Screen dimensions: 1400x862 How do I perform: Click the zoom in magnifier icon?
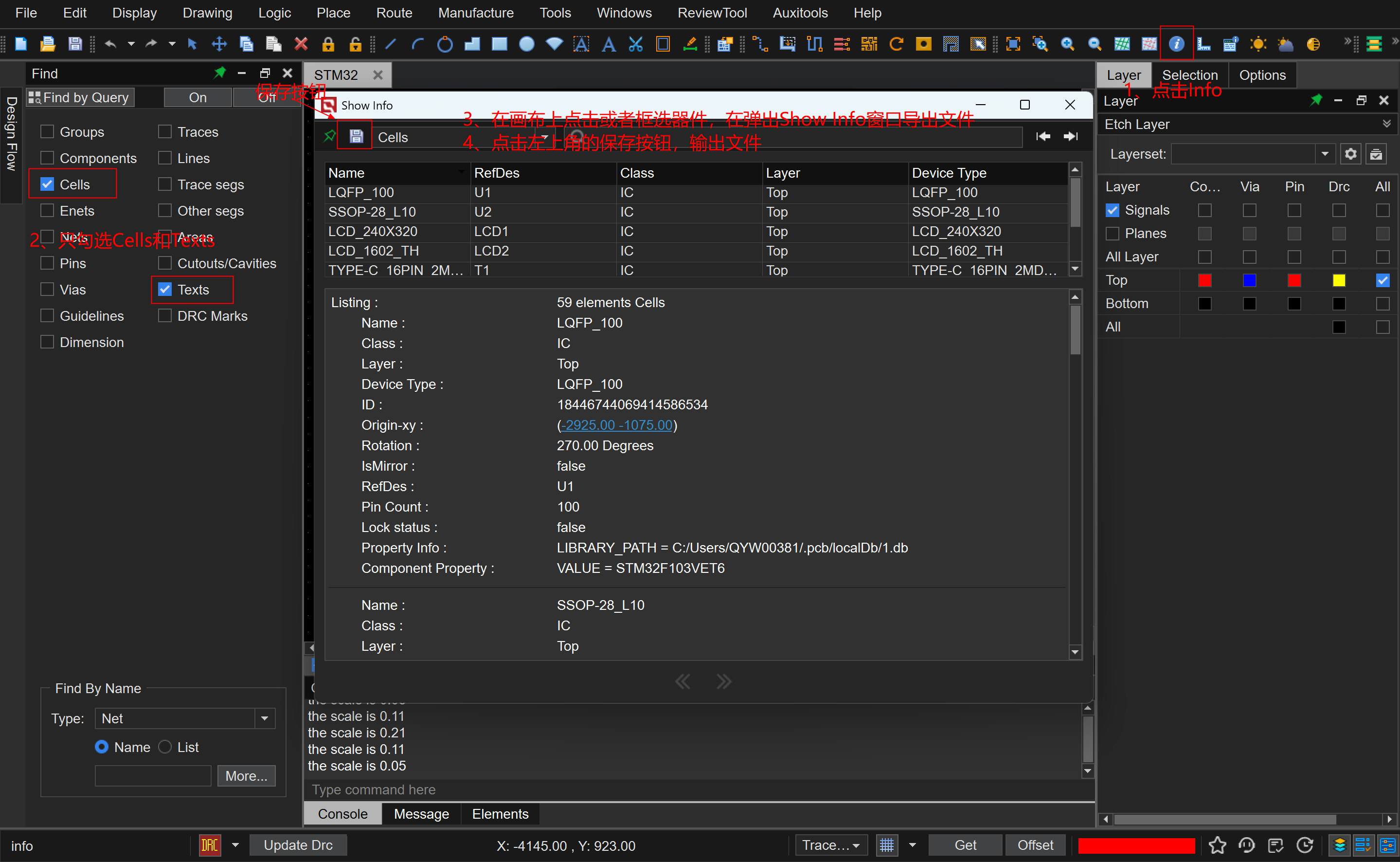point(1067,44)
